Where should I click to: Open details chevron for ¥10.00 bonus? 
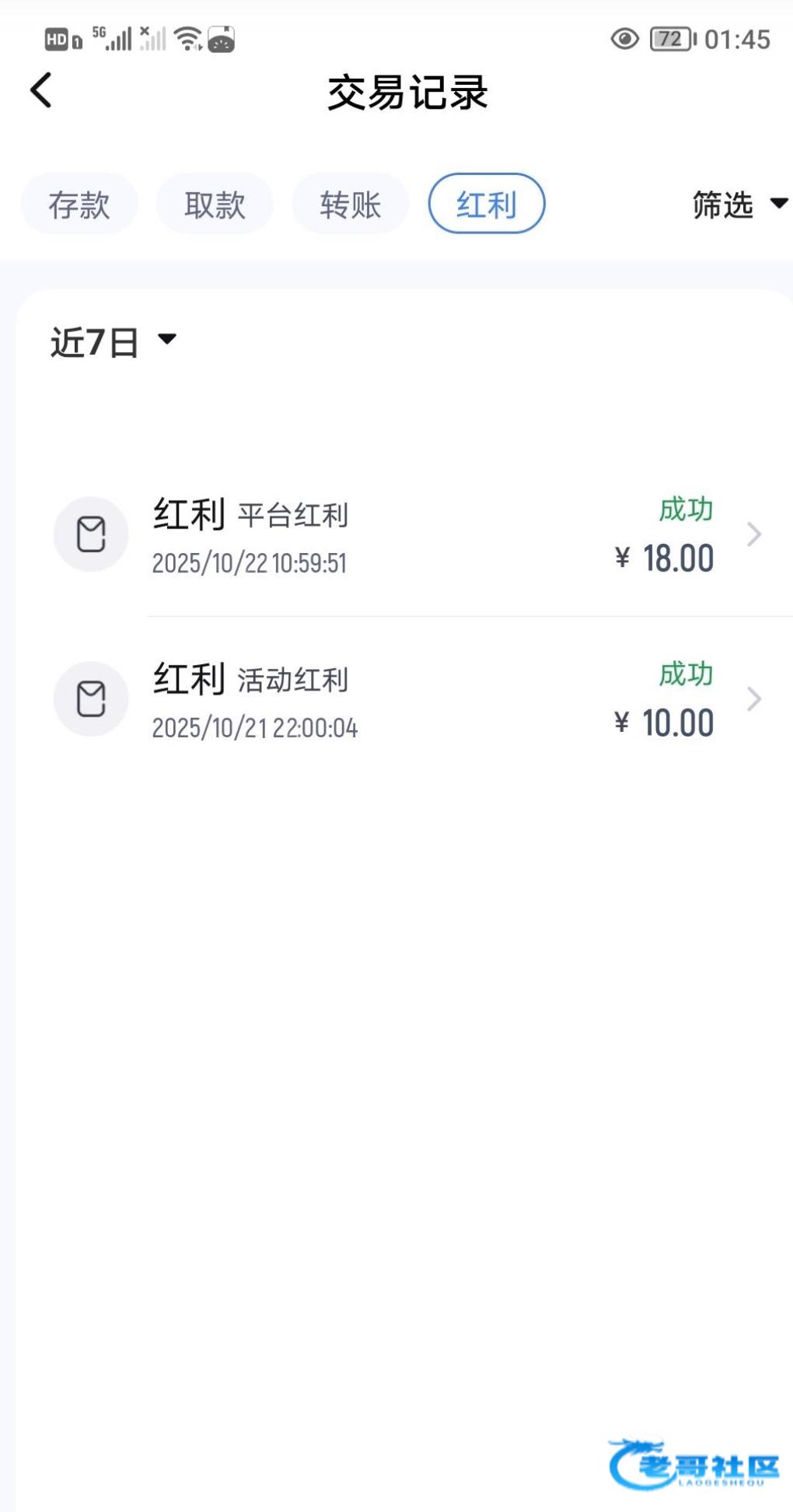click(x=753, y=699)
